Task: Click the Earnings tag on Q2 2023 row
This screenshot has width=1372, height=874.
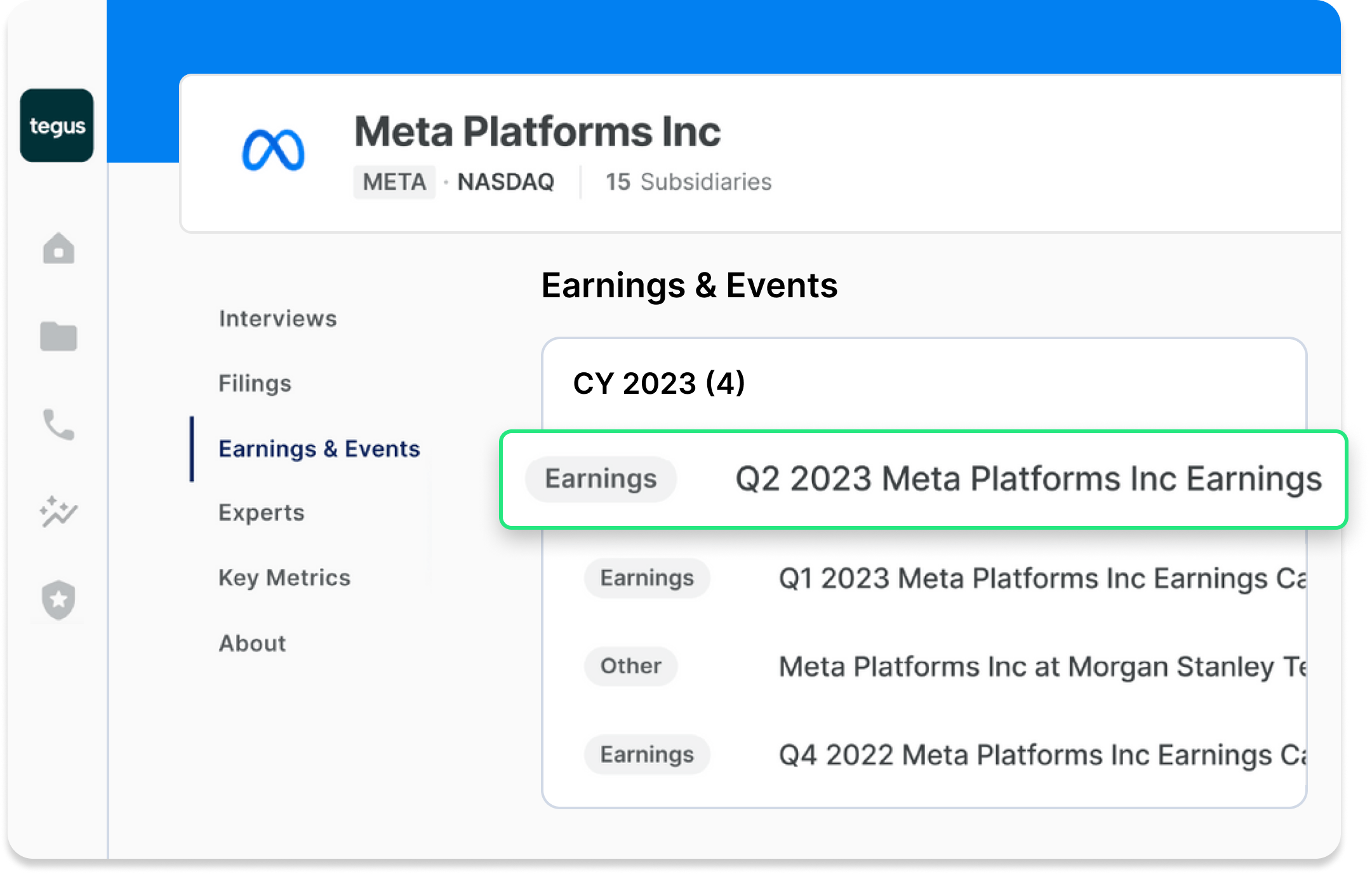Action: pos(601,479)
